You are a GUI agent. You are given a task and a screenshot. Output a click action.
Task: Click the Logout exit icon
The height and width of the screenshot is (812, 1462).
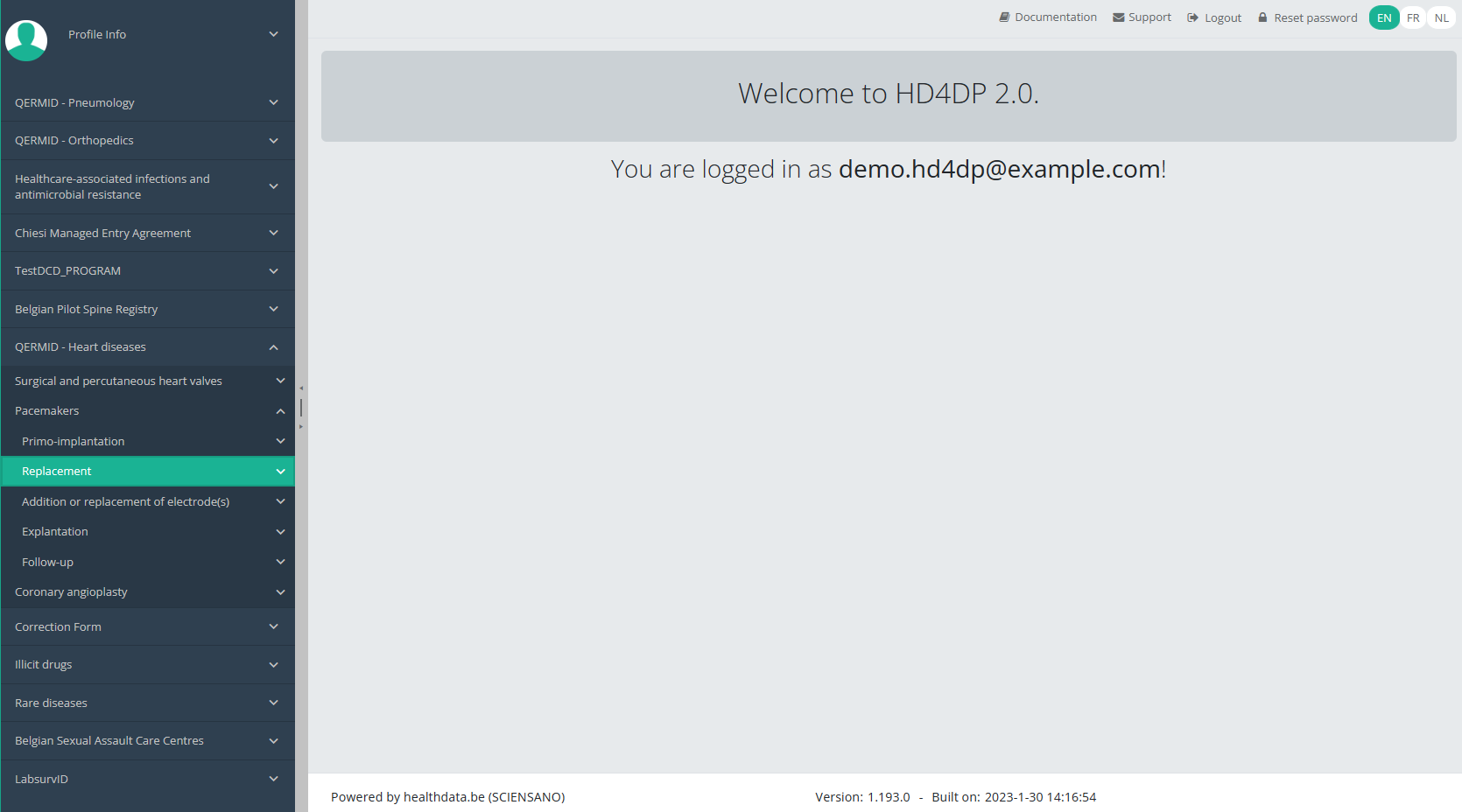click(x=1192, y=17)
